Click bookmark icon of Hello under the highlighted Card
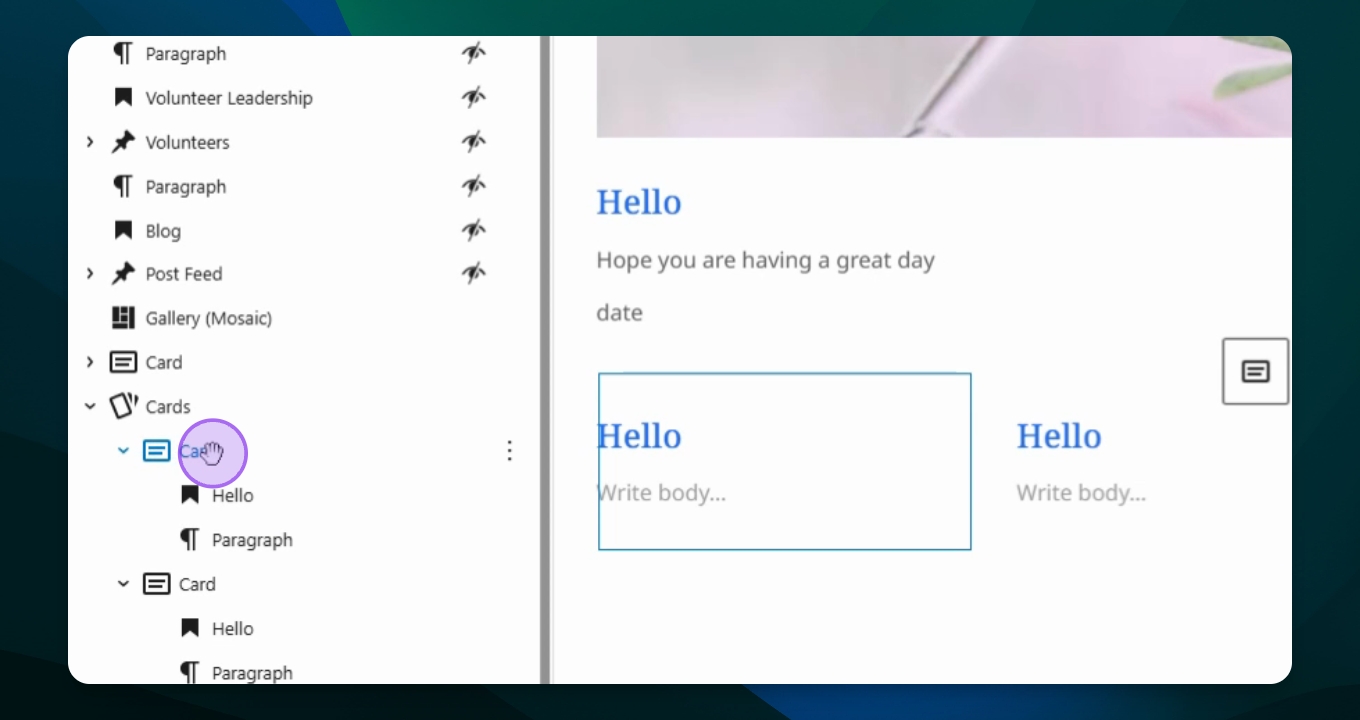Viewport: 1360px width, 720px height. tap(190, 495)
